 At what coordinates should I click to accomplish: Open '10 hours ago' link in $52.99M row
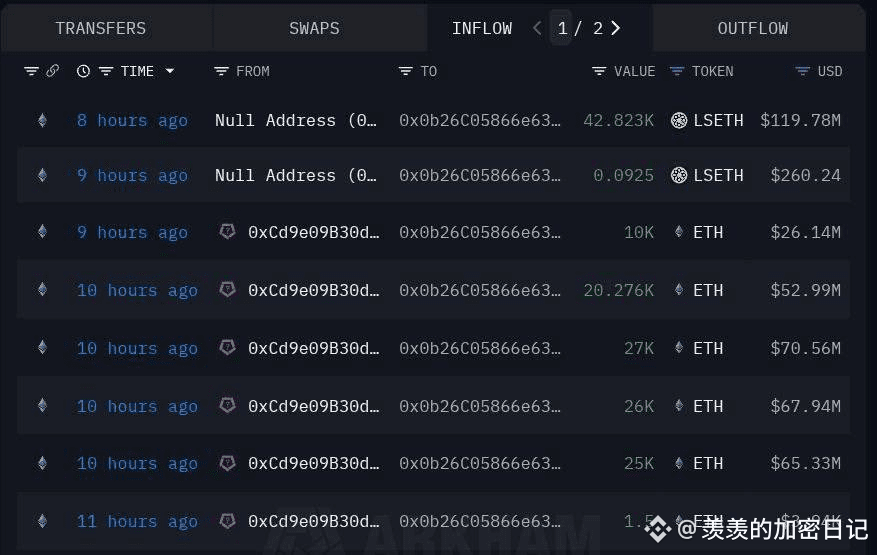pyautogui.click(x=137, y=290)
